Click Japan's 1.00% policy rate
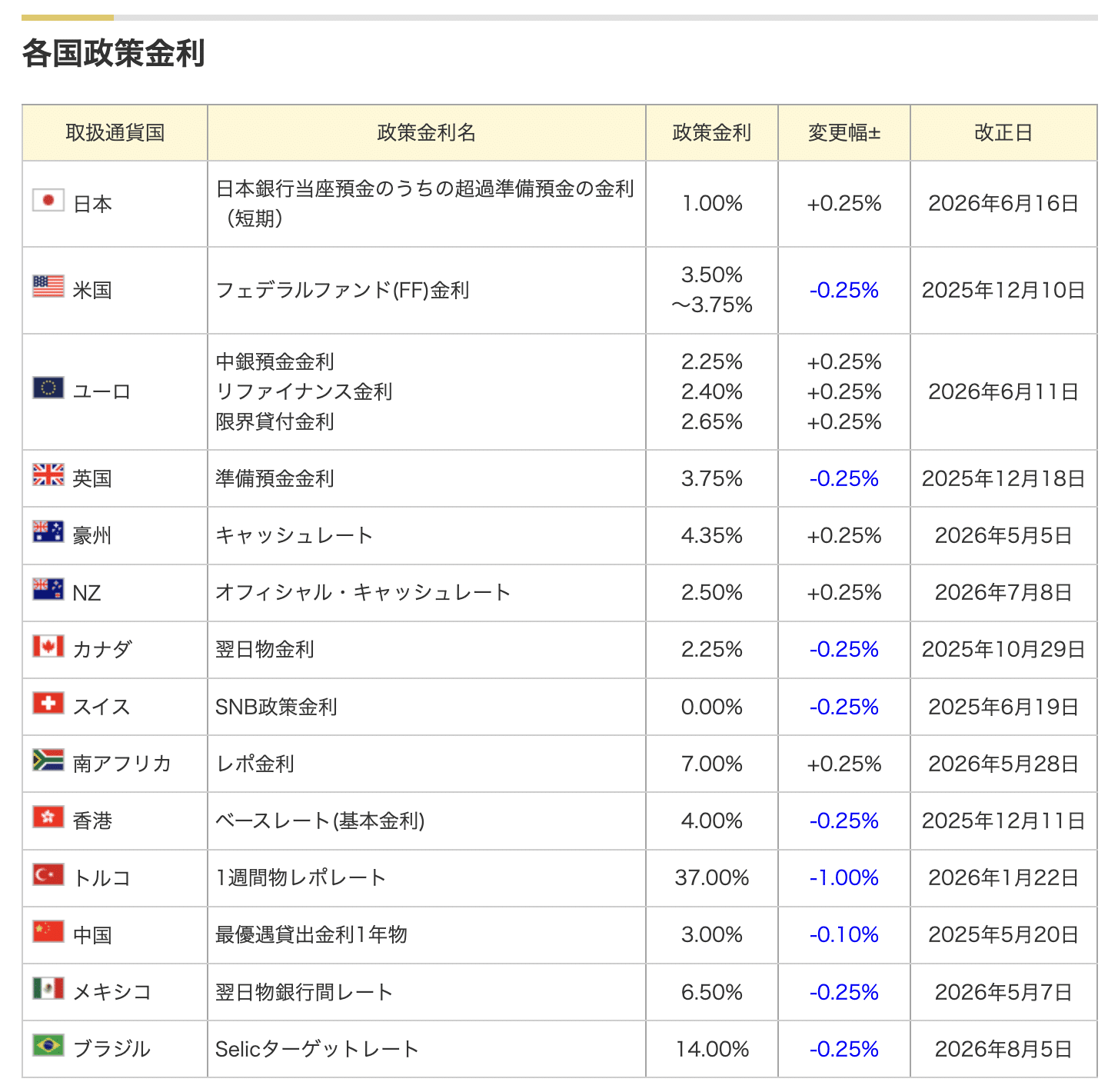This screenshot has width=1118, height=1092. (712, 203)
